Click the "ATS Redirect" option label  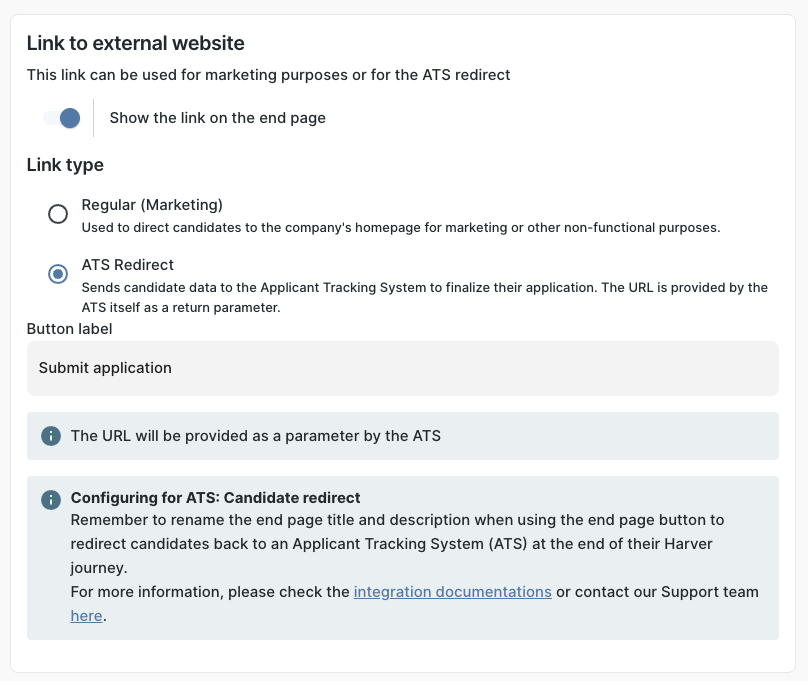pos(128,265)
